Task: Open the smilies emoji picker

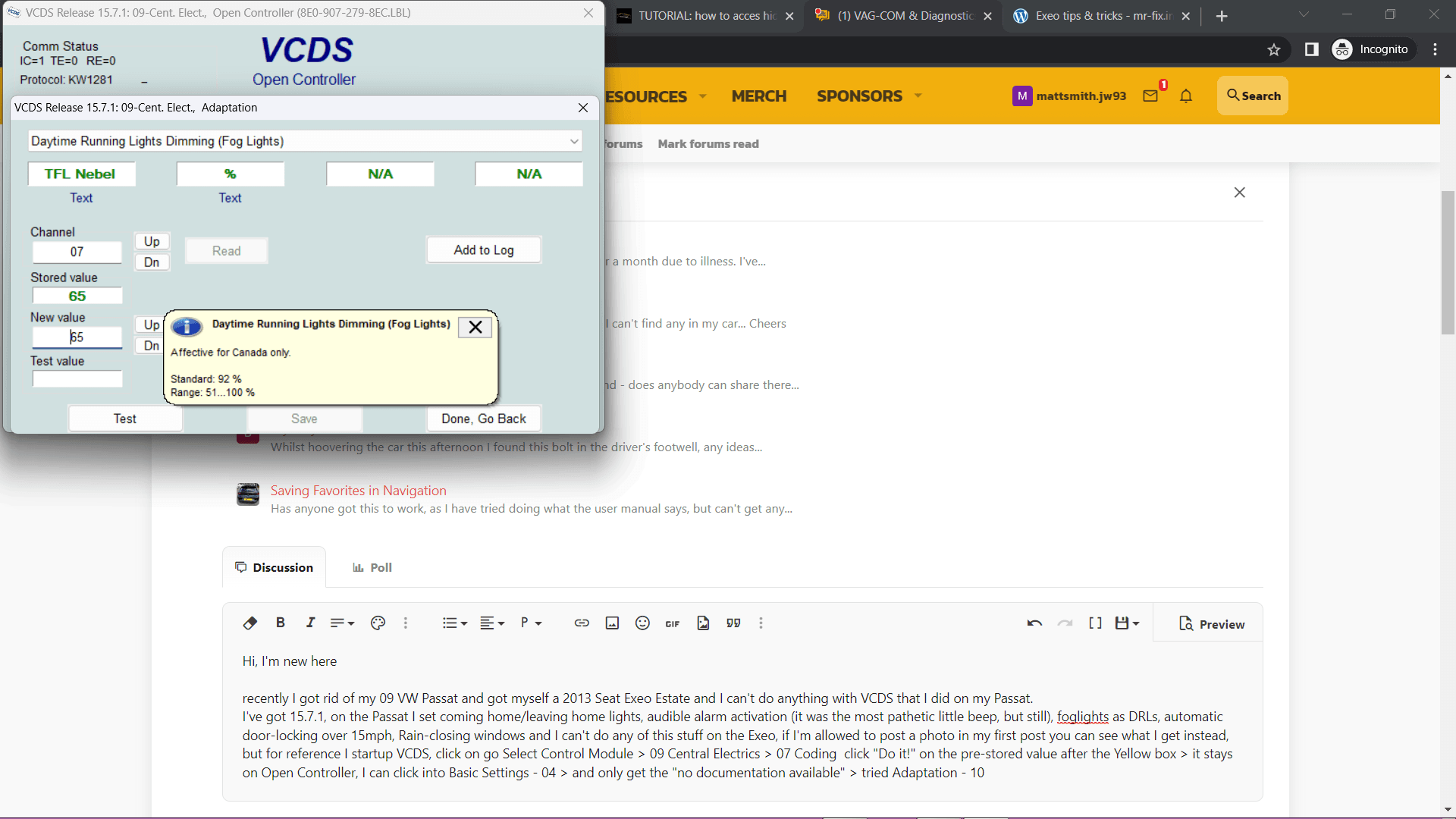Action: (642, 623)
